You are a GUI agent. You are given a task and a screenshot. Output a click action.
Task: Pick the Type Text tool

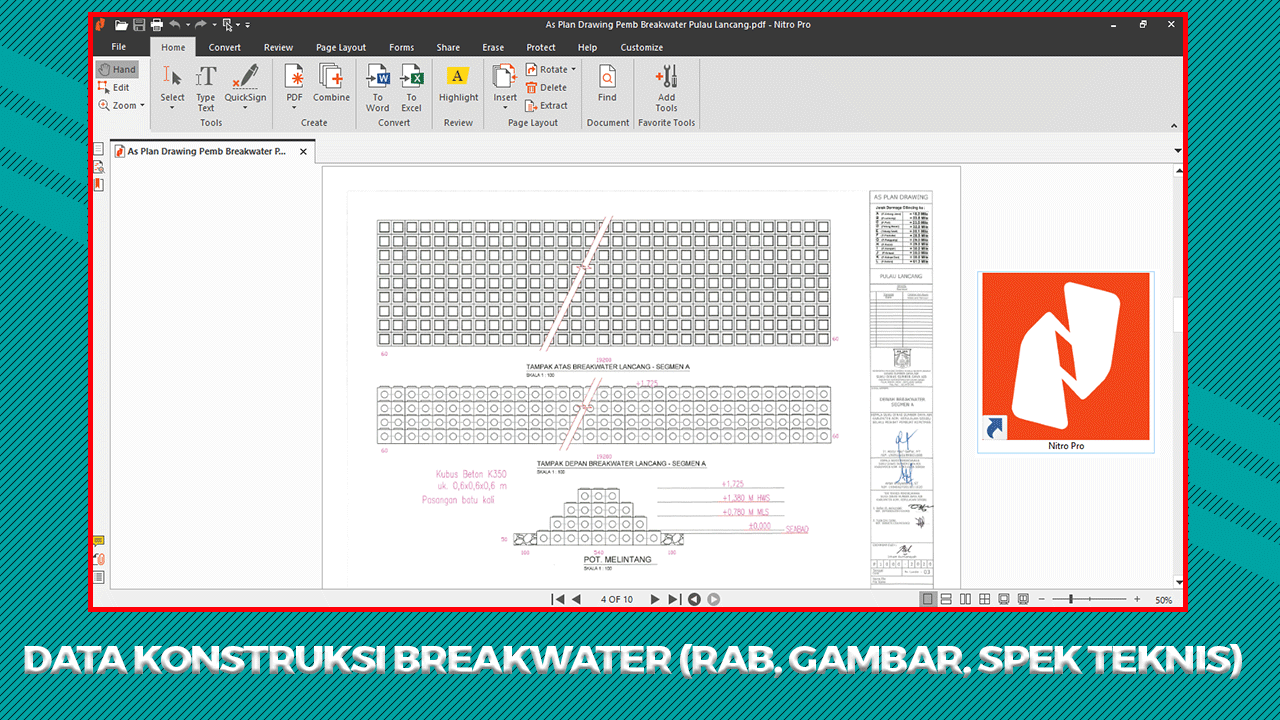pyautogui.click(x=206, y=86)
